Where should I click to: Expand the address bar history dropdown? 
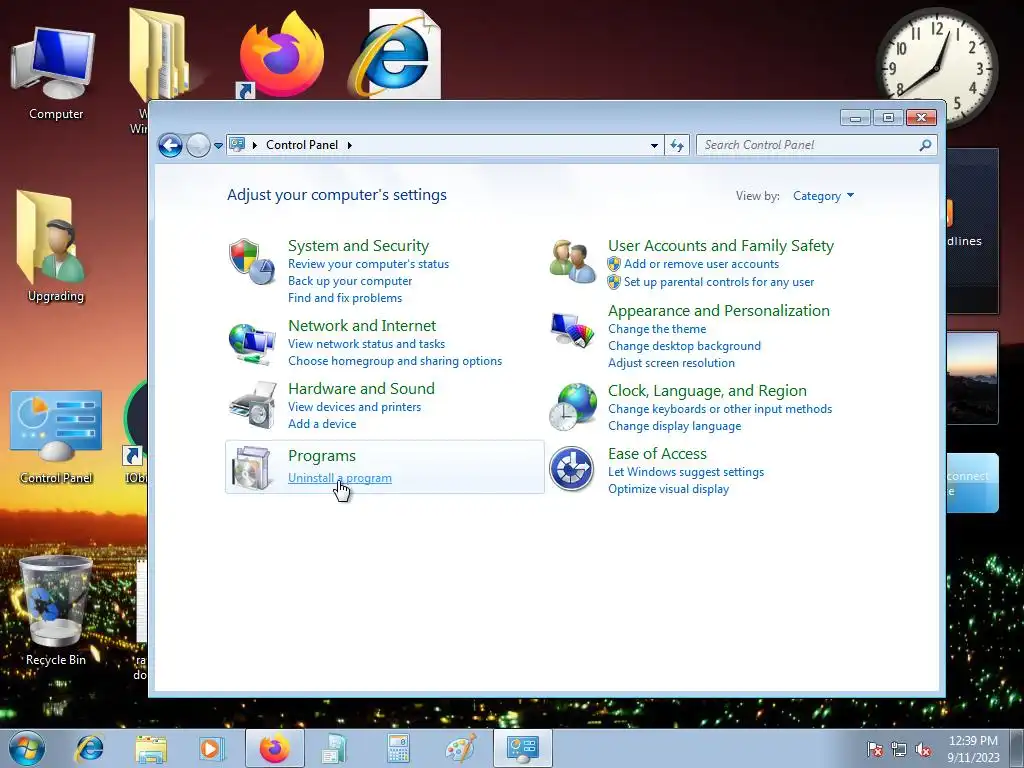(654, 146)
